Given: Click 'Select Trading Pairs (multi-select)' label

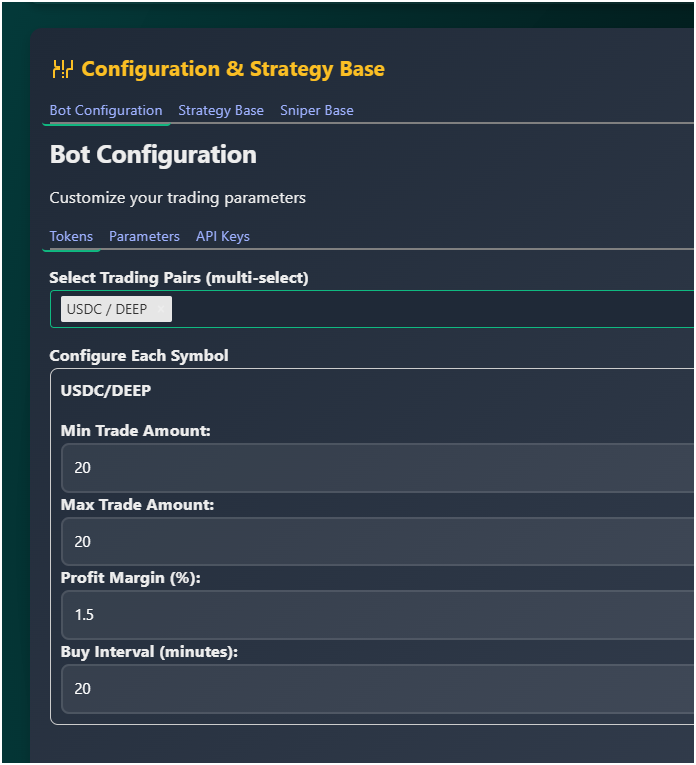Looking at the screenshot, I should [x=179, y=278].
